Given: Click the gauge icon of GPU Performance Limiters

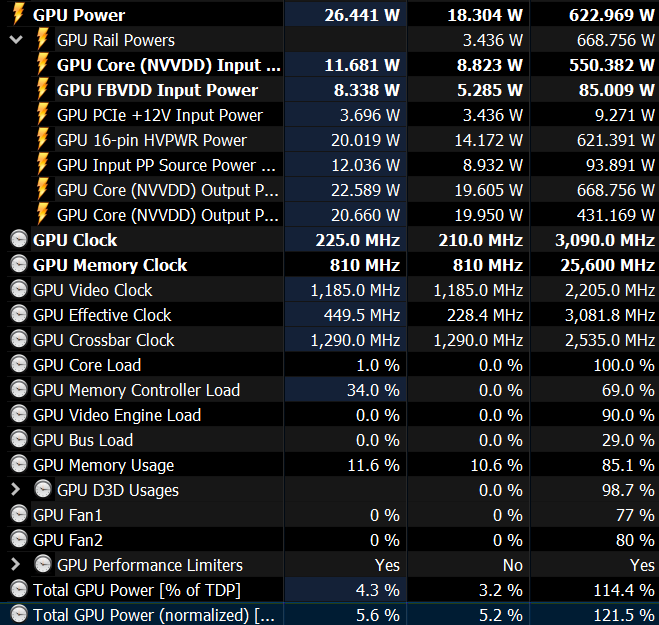Looking at the screenshot, I should (42, 564).
